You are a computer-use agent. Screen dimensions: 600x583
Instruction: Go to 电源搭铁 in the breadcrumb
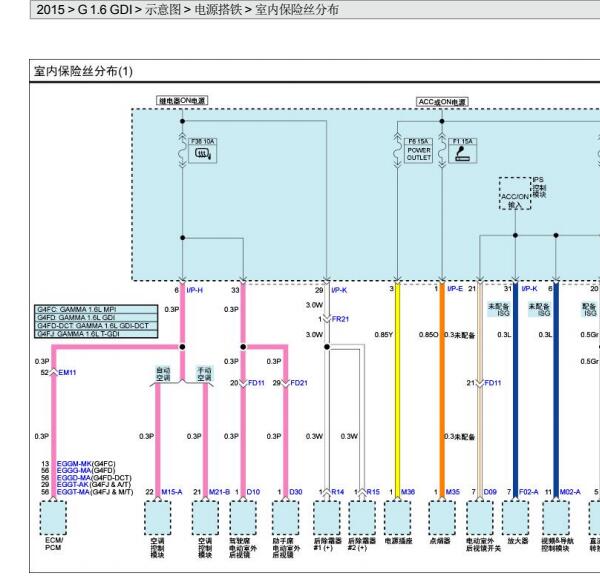218,10
